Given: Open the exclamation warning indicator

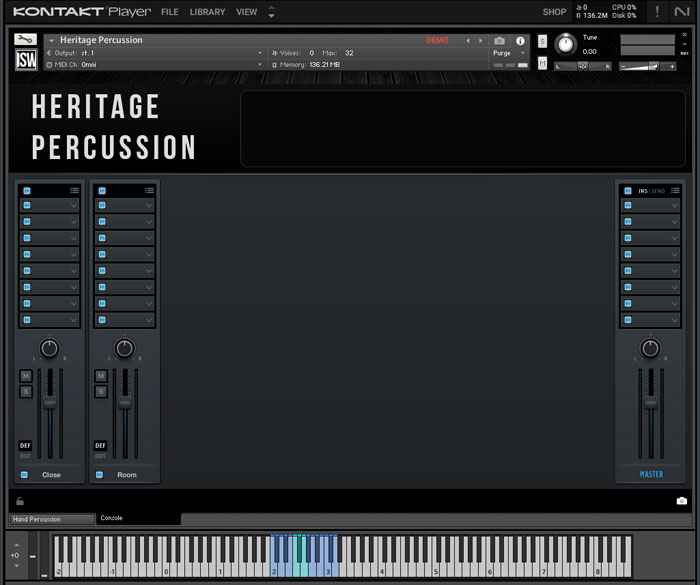Looking at the screenshot, I should [x=657, y=12].
